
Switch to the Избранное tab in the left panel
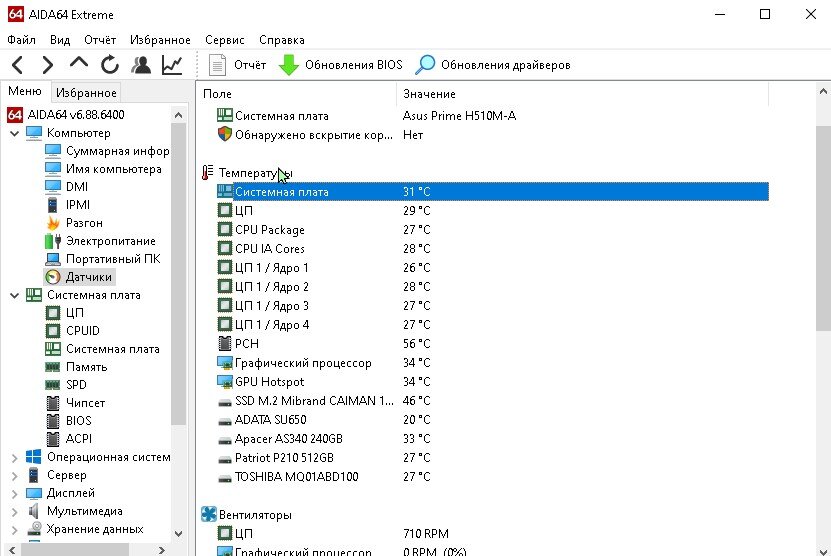coord(86,93)
